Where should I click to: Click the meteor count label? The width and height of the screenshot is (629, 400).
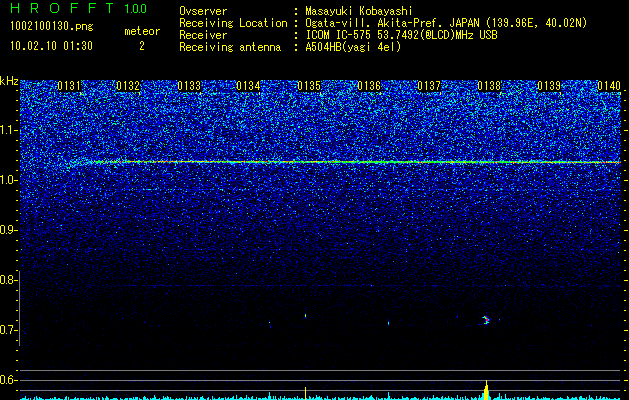(142, 31)
